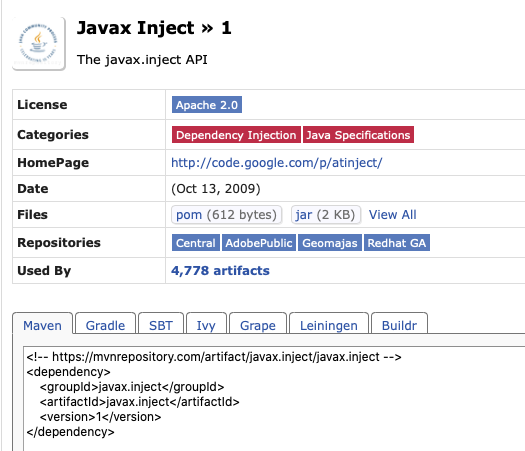Open the Central repository tag
Image resolution: width=525 pixels, height=451 pixels.
tap(196, 243)
